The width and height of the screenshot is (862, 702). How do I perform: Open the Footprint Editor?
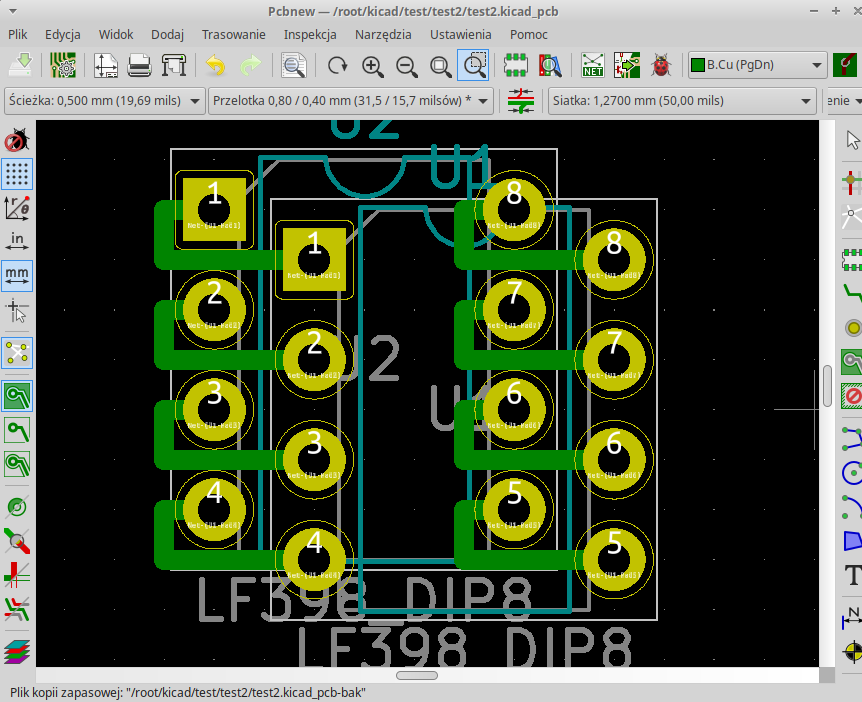click(x=516, y=65)
